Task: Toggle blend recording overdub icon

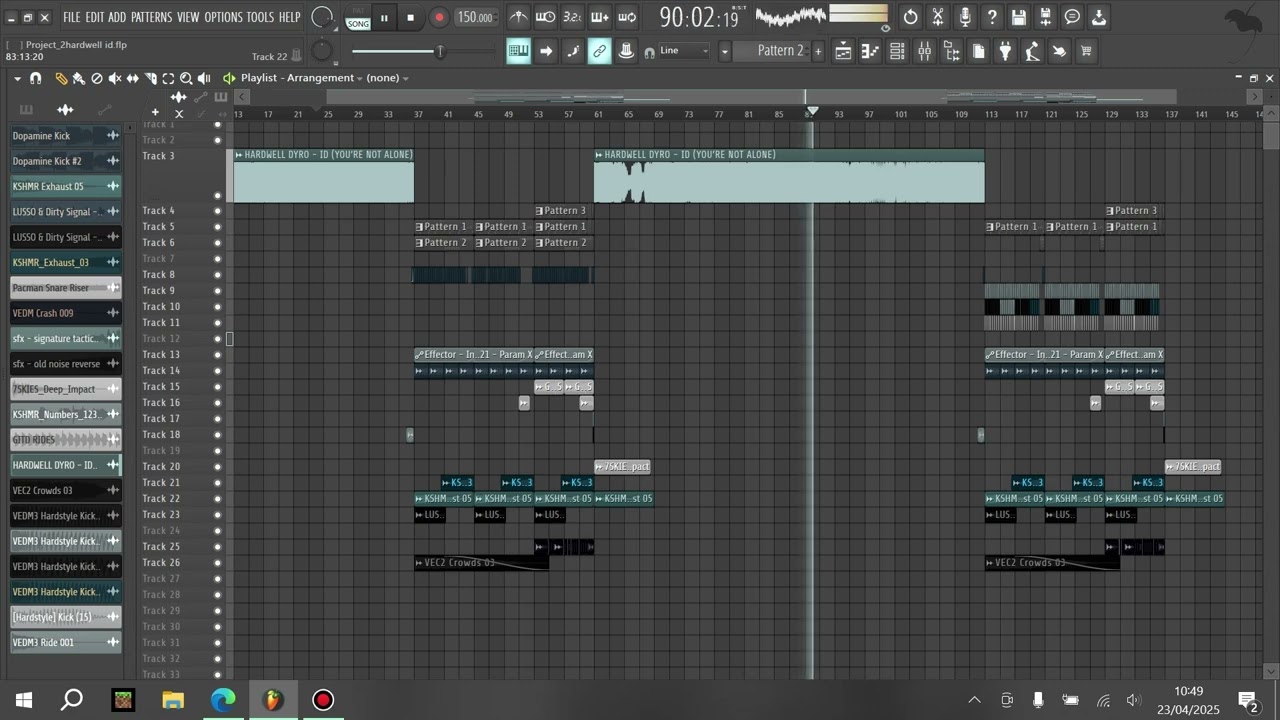Action: coord(599,17)
